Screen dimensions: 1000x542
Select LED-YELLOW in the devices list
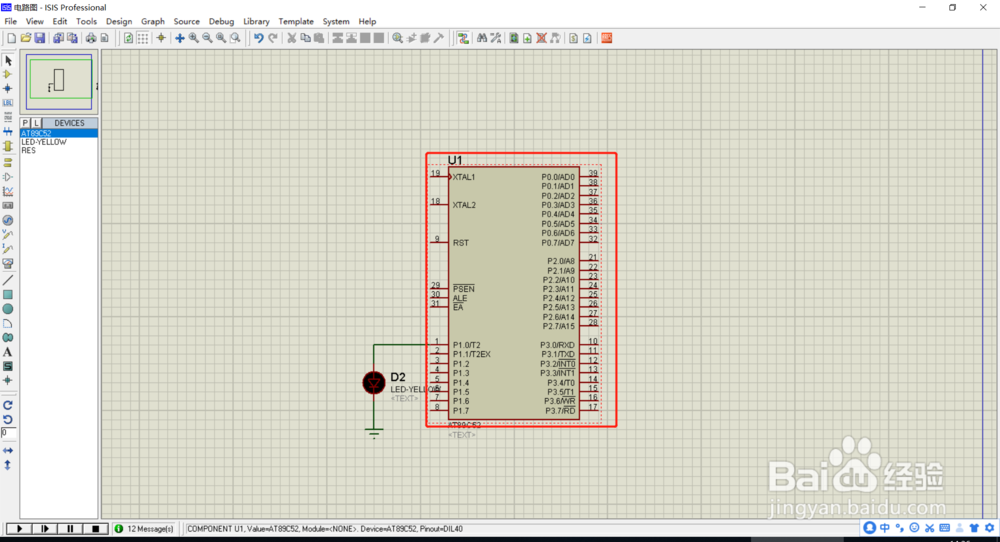[x=59, y=142]
